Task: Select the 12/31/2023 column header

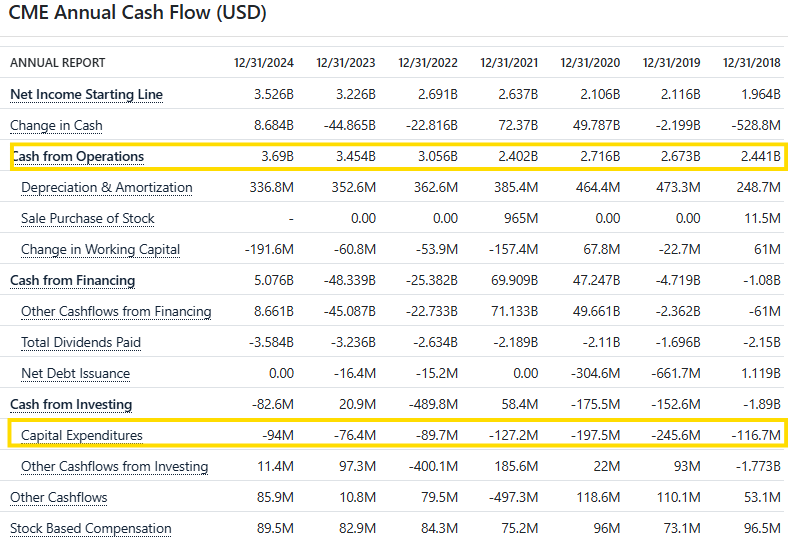Action: pyautogui.click(x=346, y=63)
